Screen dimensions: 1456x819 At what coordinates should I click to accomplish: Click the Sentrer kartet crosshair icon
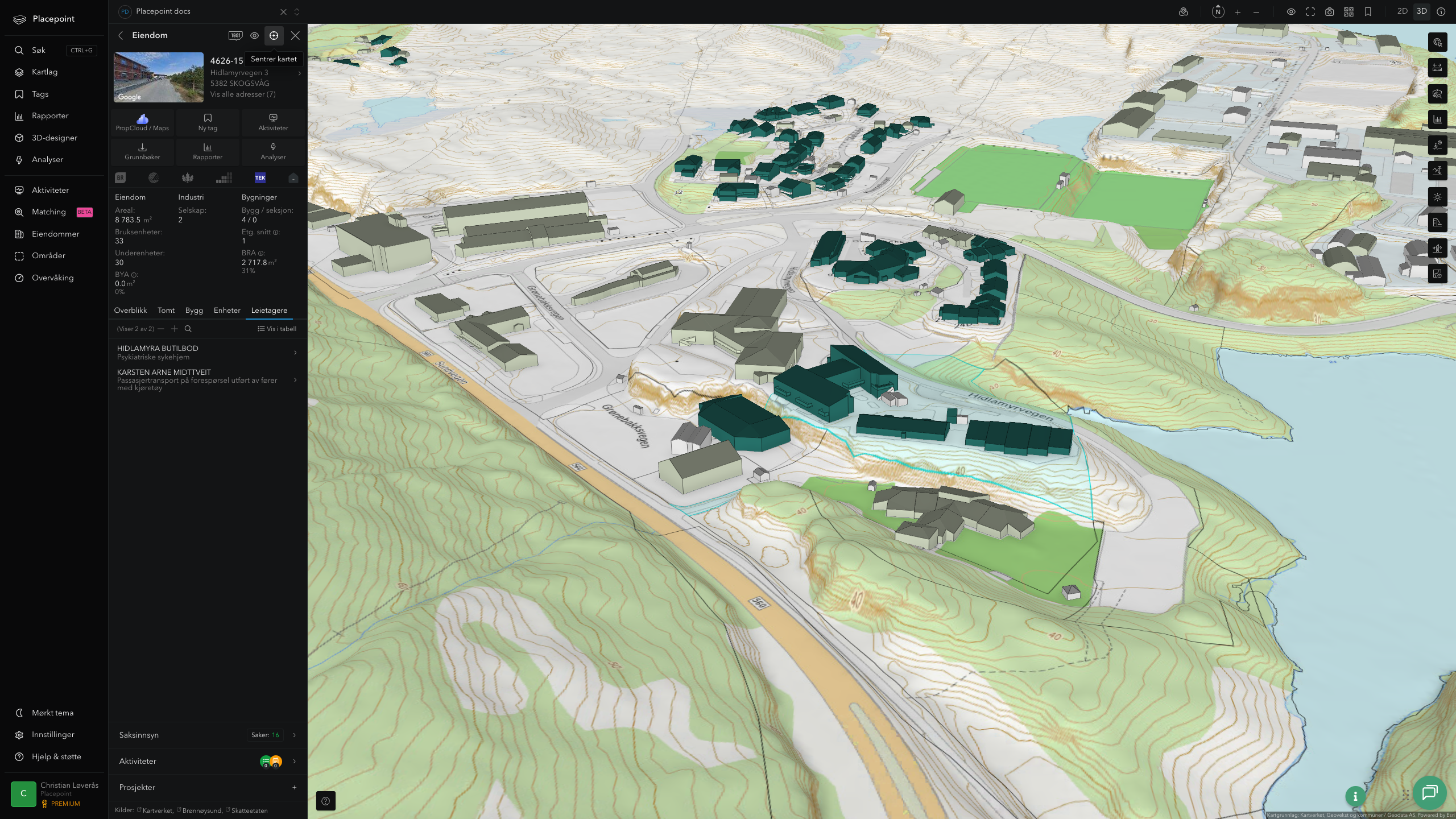pyautogui.click(x=274, y=35)
